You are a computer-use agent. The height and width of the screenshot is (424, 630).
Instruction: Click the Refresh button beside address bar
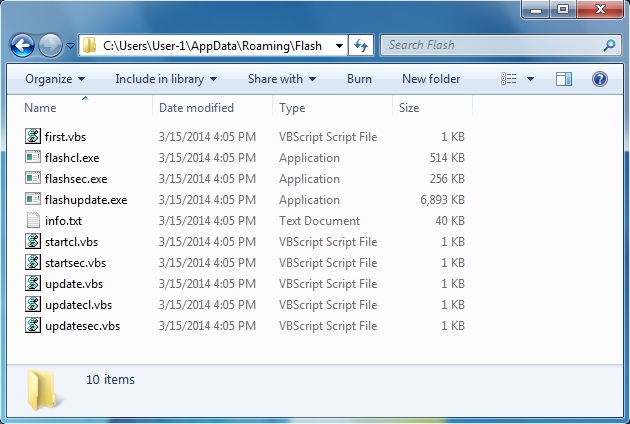361,45
